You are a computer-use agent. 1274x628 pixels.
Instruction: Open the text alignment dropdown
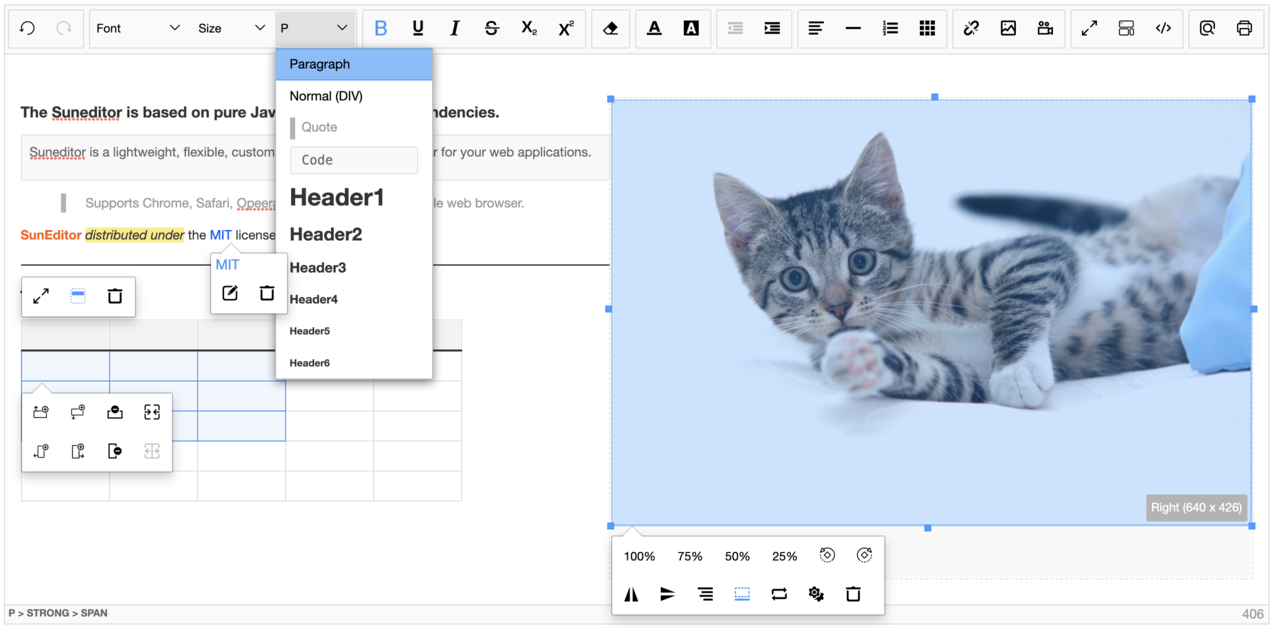point(816,28)
